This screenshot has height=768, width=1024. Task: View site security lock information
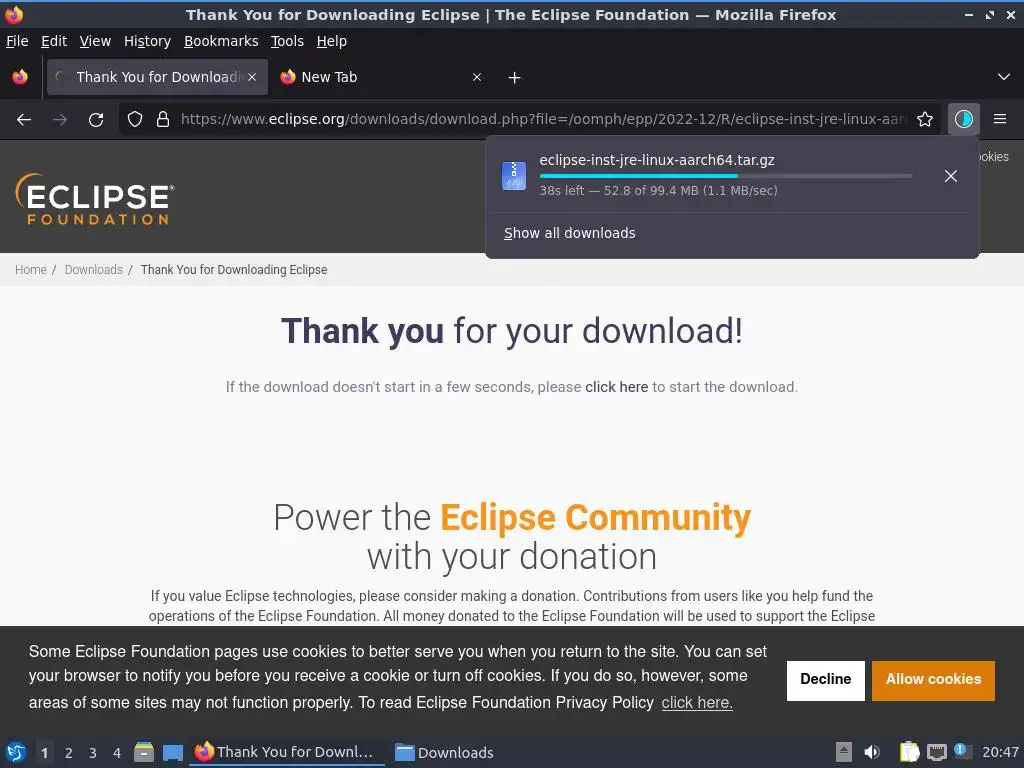(163, 120)
